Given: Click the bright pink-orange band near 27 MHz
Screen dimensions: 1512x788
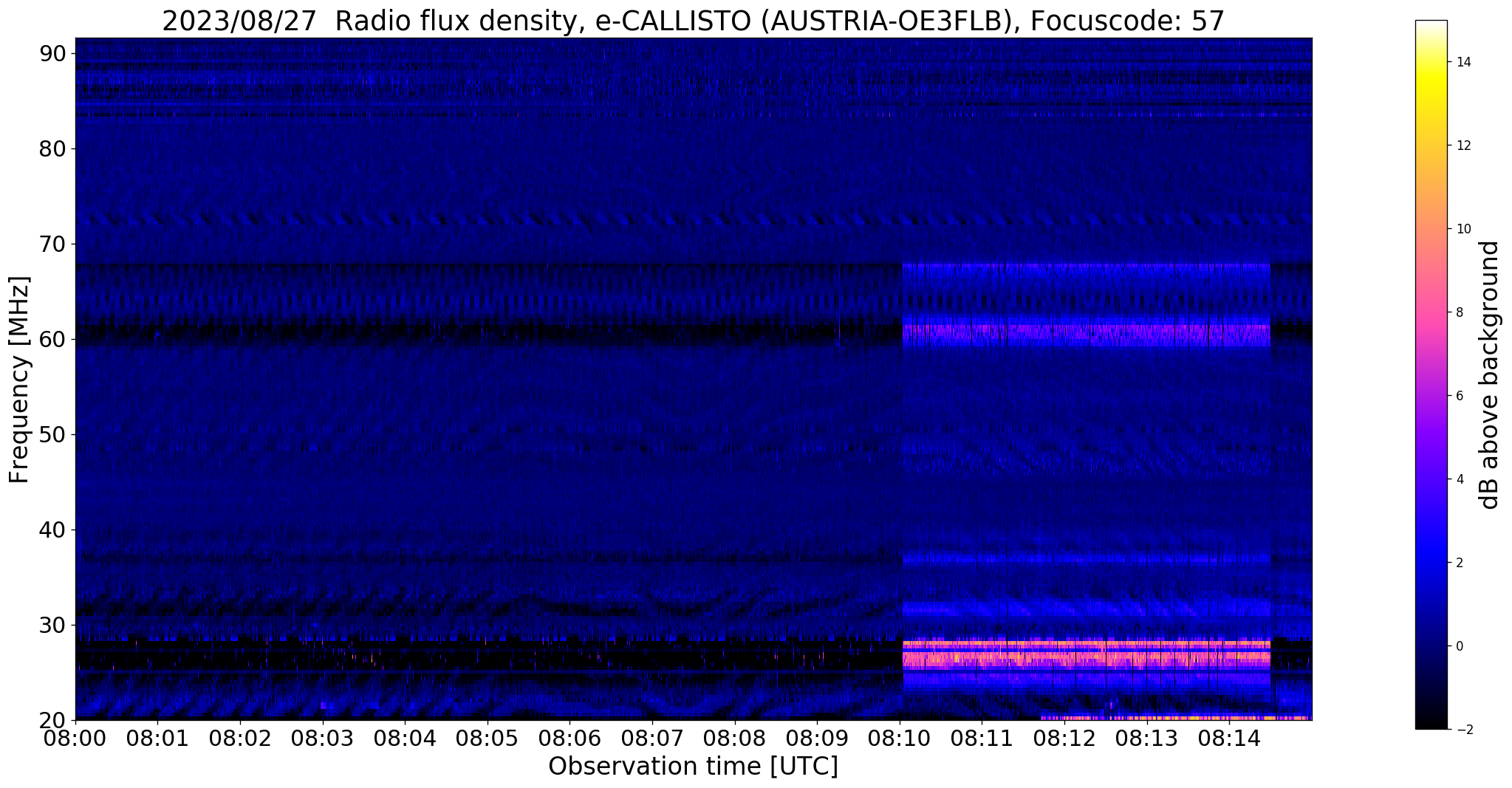Looking at the screenshot, I should (x=1086, y=655).
